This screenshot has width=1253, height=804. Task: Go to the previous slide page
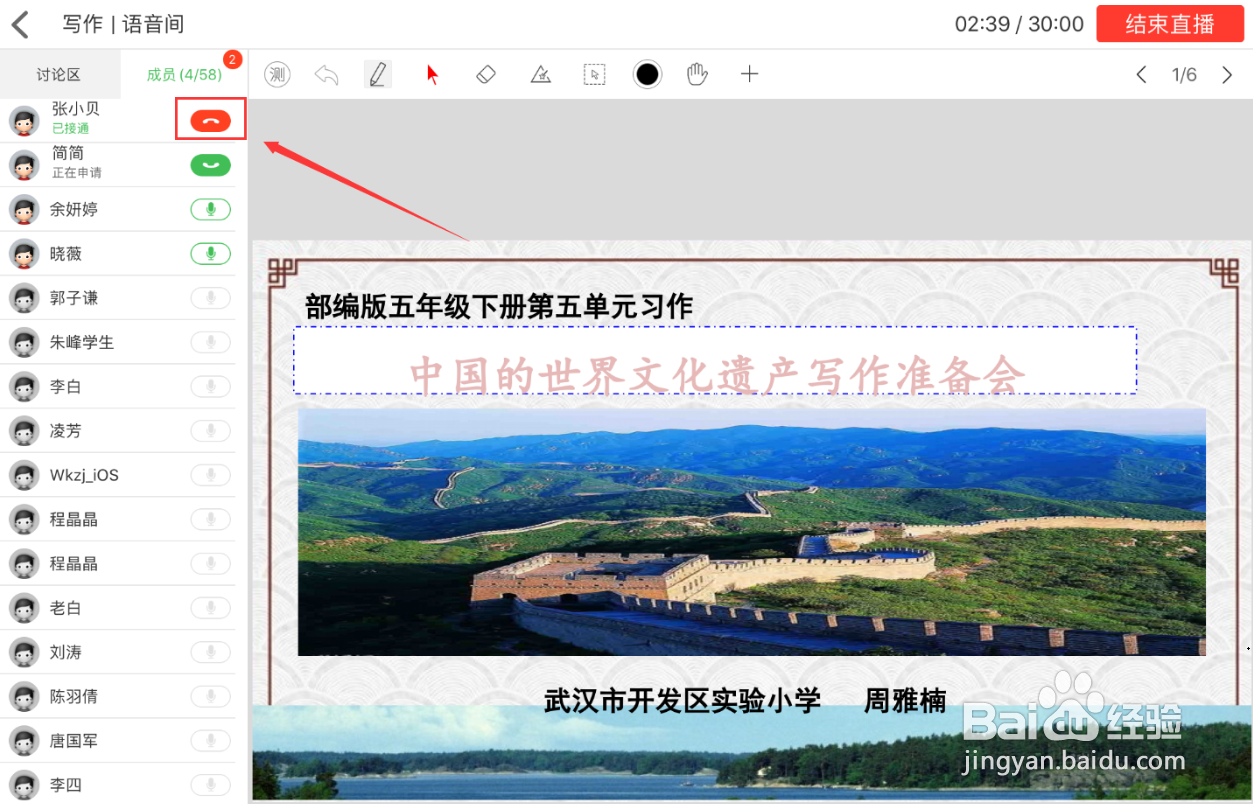tap(1143, 73)
